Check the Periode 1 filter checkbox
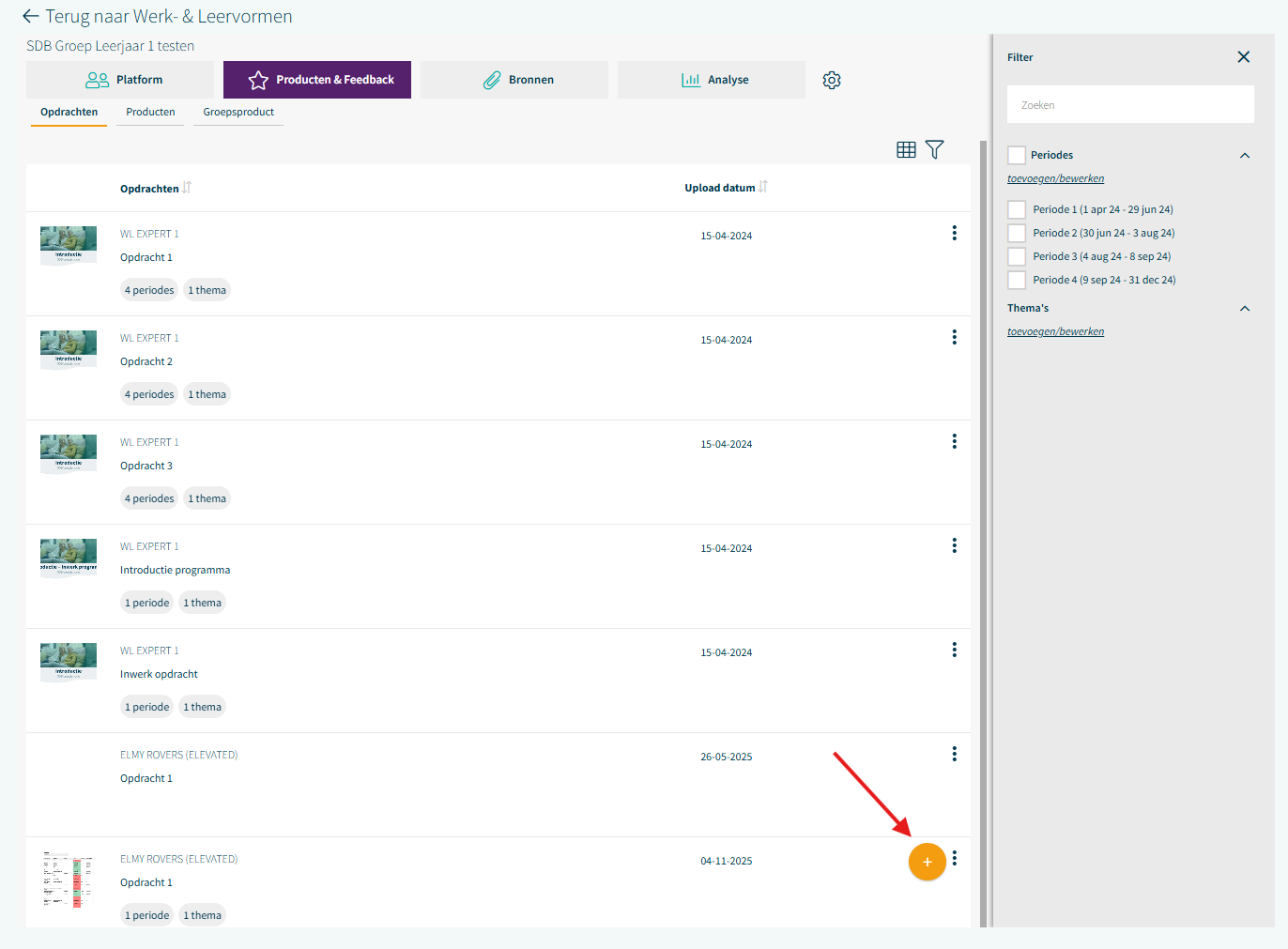The height and width of the screenshot is (949, 1288). click(1017, 209)
